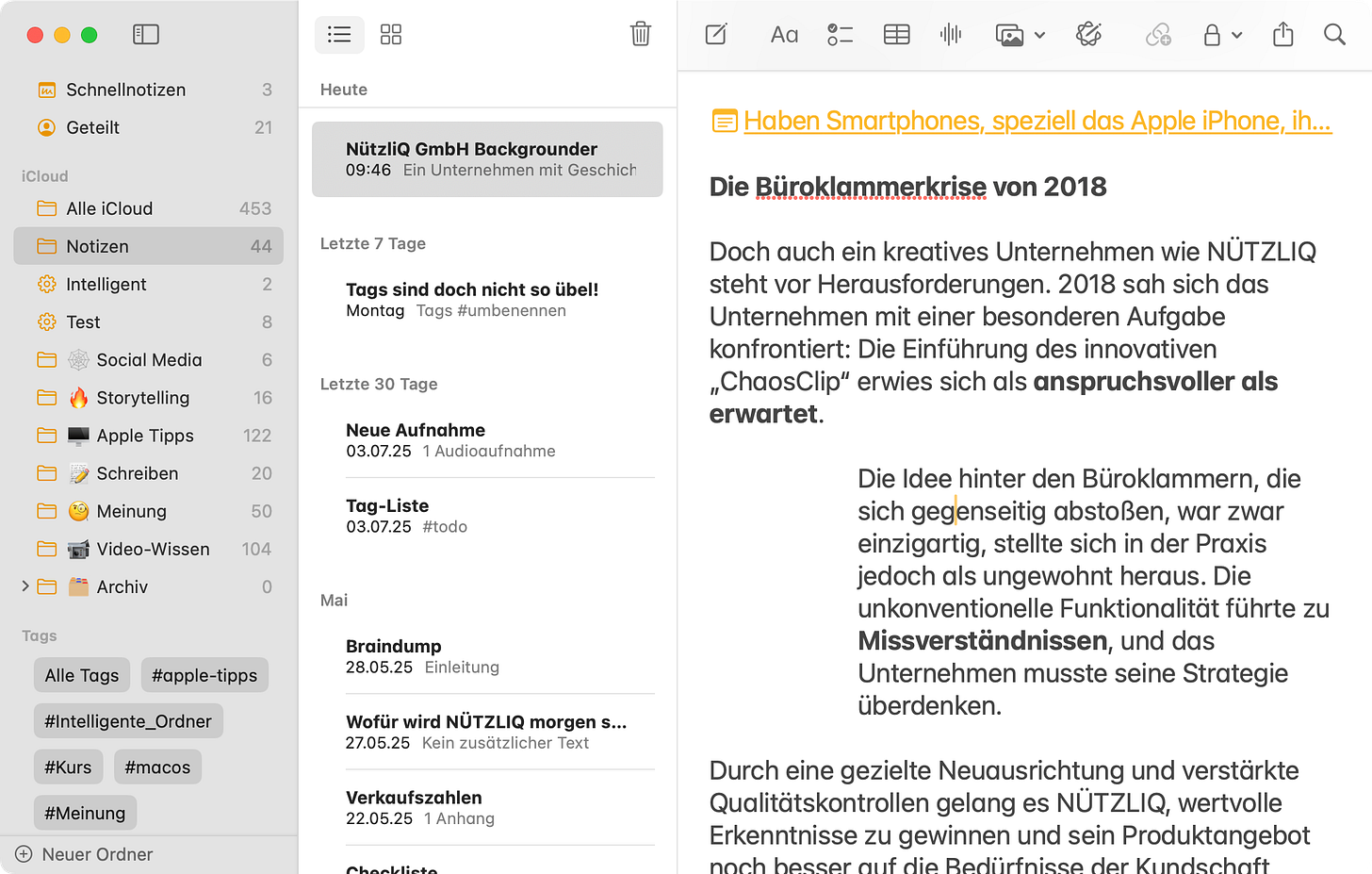Image resolution: width=1372 pixels, height=874 pixels.
Task: Click the heading Die Büroklammerkrise von 2018
Action: [907, 187]
